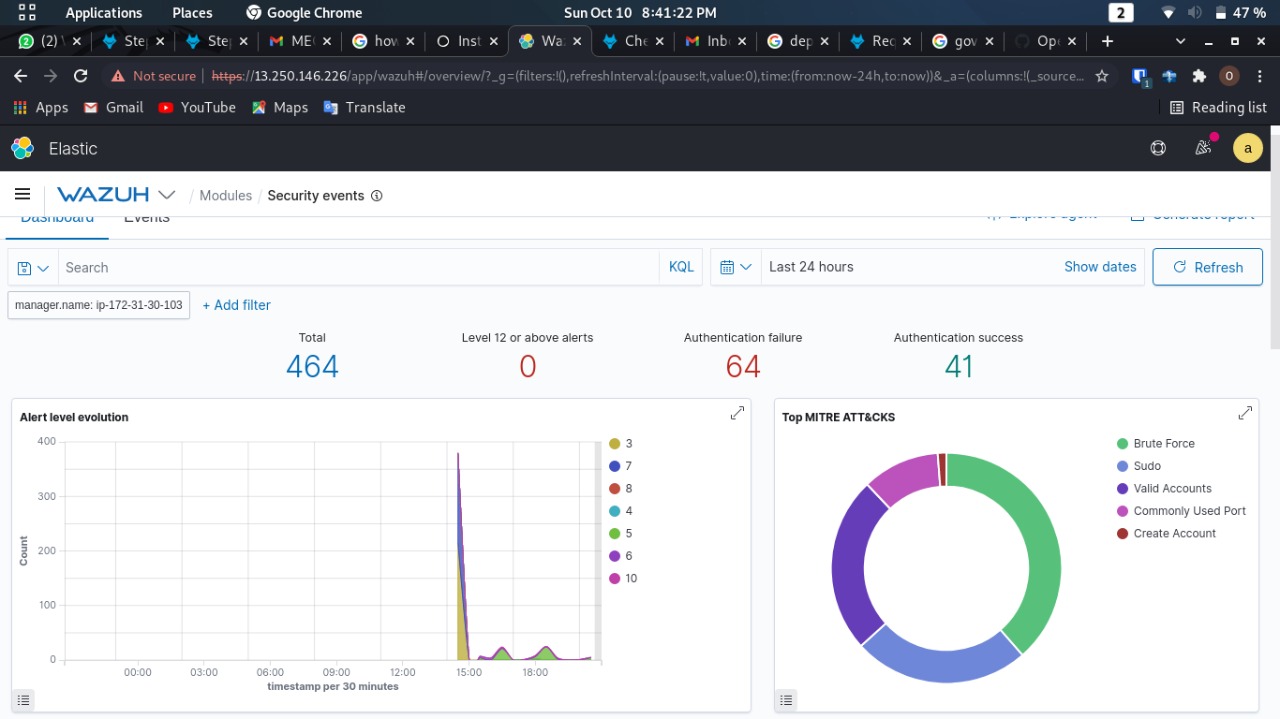This screenshot has width=1280, height=719.
Task: Open a new browser tab
Action: (1107, 41)
